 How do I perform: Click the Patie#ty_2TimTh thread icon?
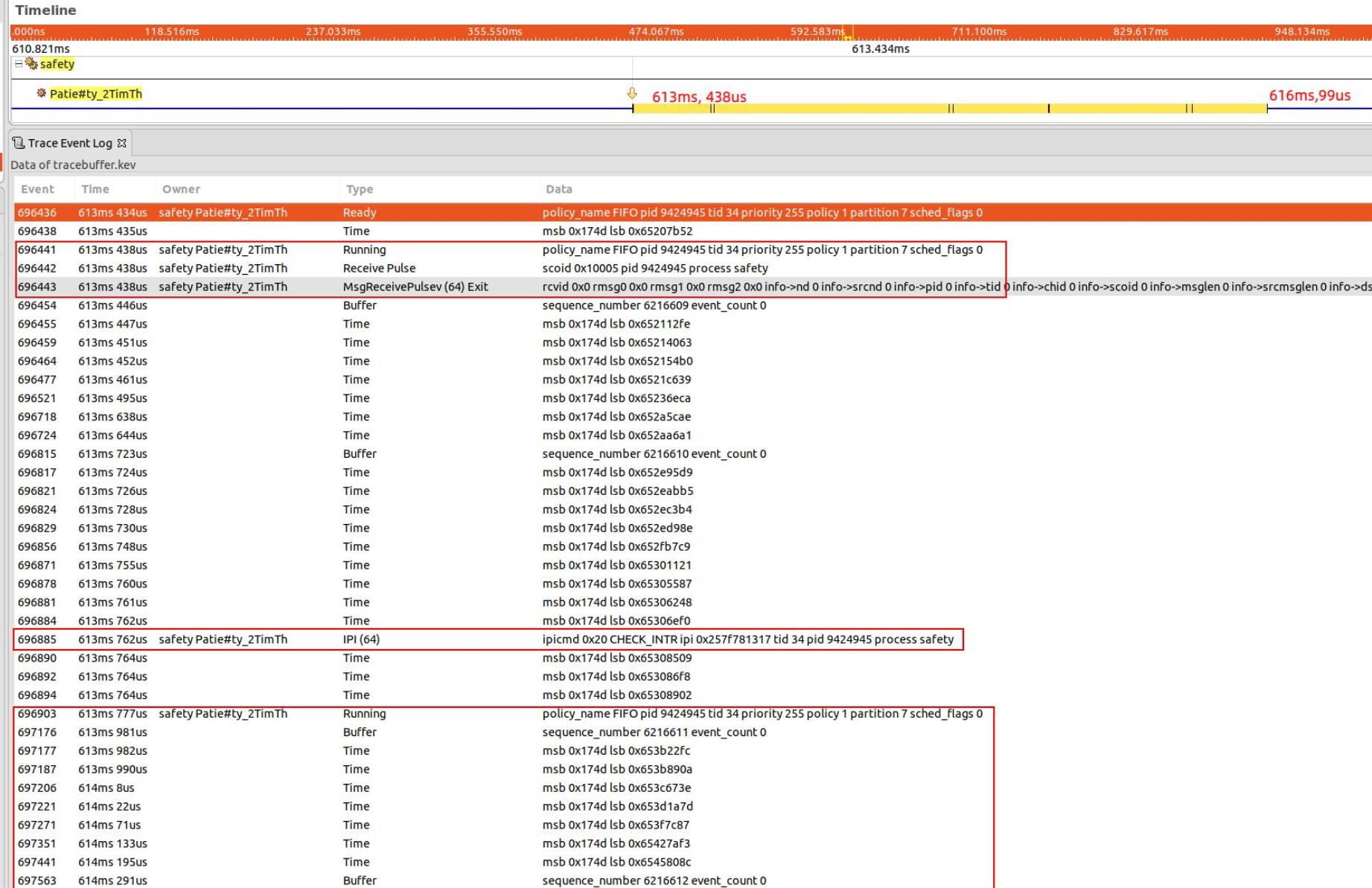(x=42, y=94)
